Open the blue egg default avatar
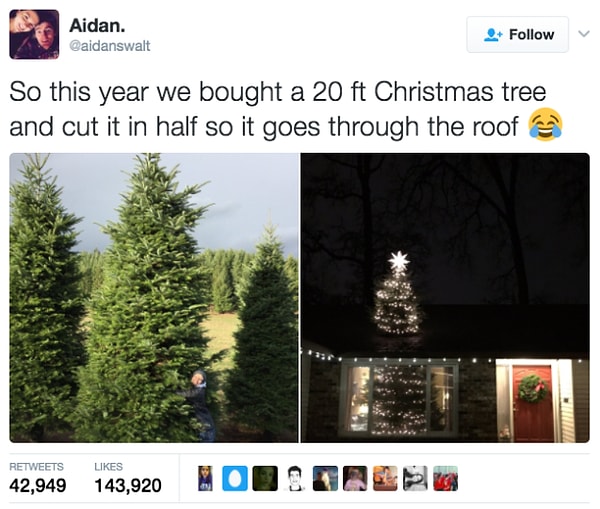 (235, 478)
